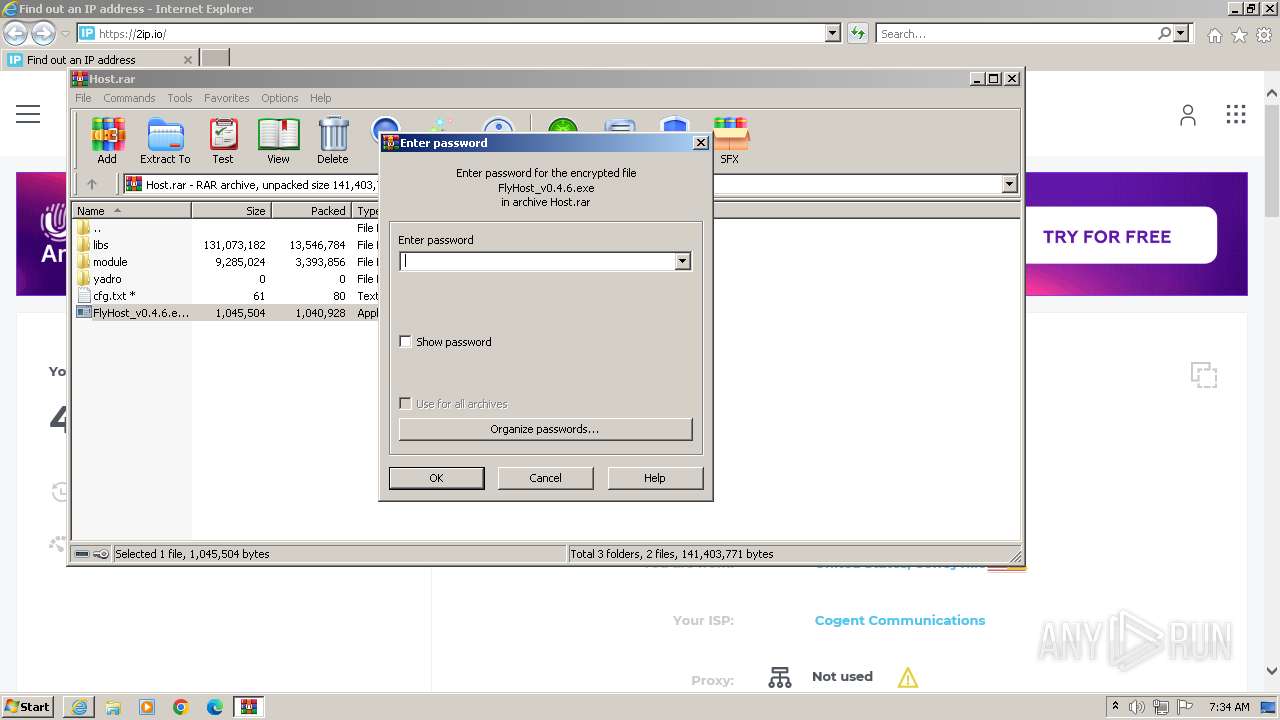This screenshot has width=1280, height=720.
Task: Click the Delete trash can icon
Action: click(333, 140)
